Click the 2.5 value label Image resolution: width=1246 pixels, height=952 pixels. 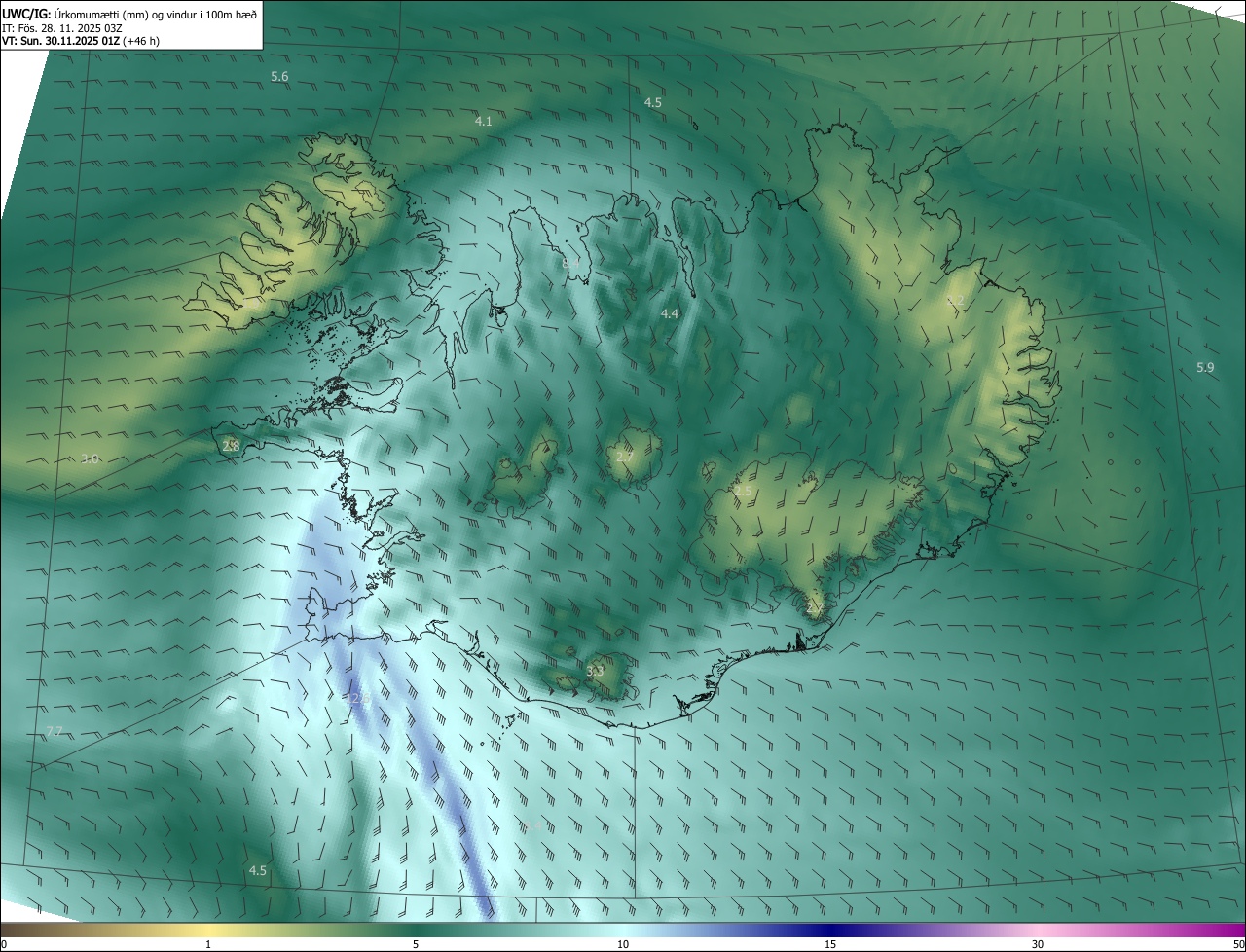point(743,492)
